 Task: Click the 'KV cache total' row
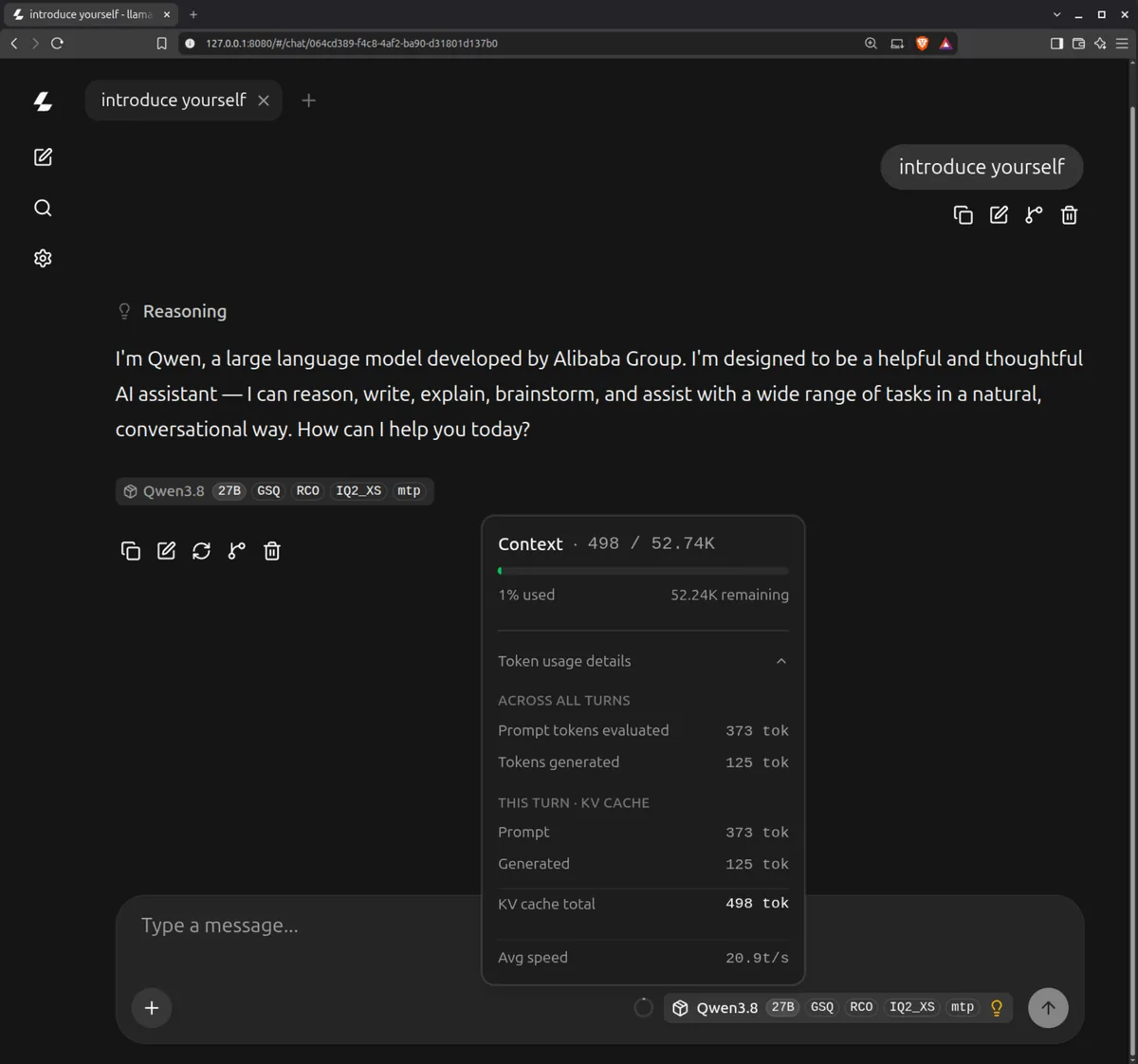tap(643, 904)
